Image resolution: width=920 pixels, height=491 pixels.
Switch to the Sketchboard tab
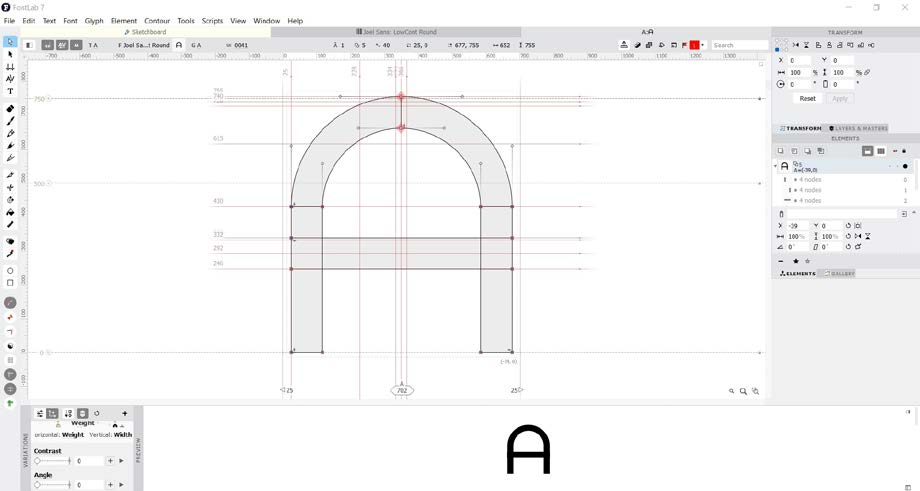coord(145,32)
